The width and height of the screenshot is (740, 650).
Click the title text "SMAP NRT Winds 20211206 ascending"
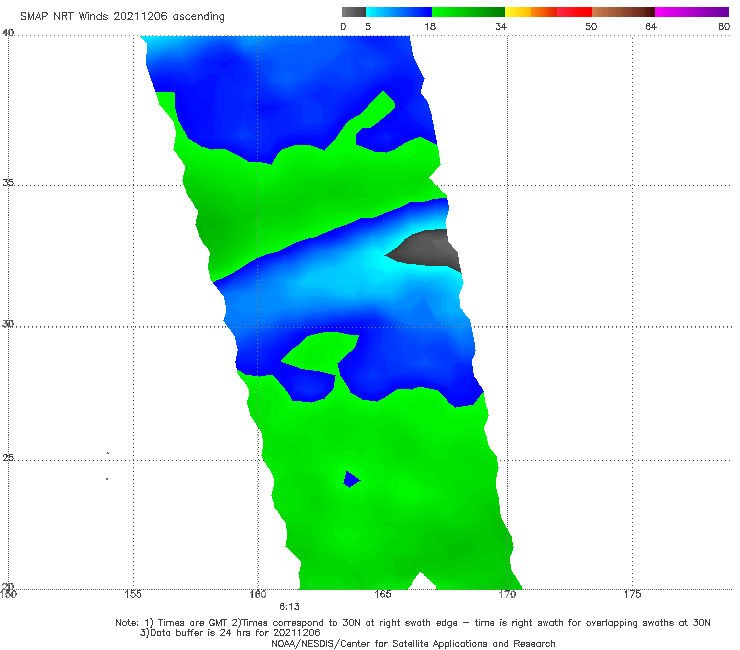pyautogui.click(x=122, y=16)
